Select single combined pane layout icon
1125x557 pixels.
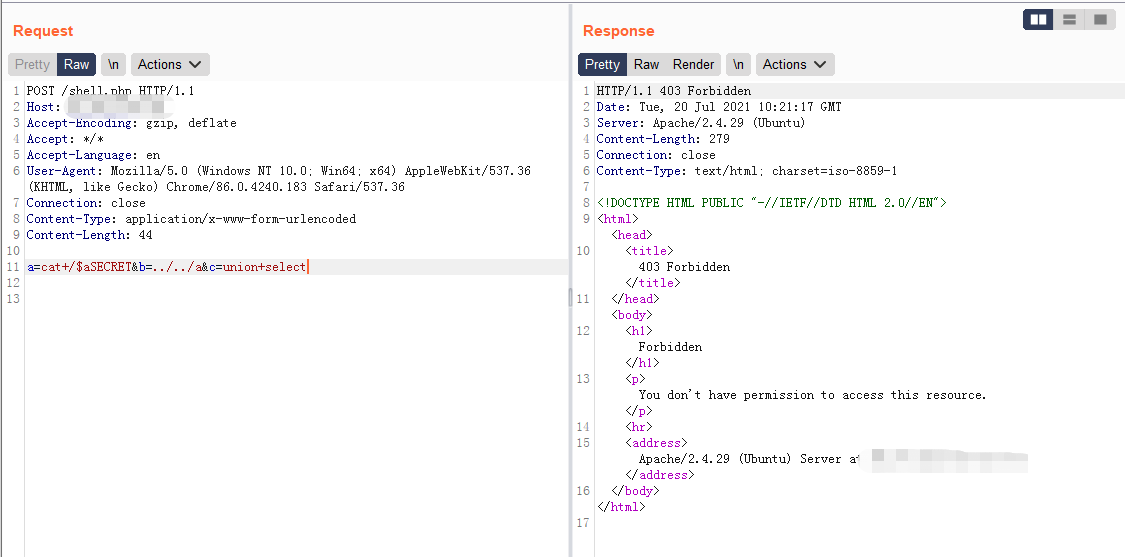click(x=1100, y=19)
